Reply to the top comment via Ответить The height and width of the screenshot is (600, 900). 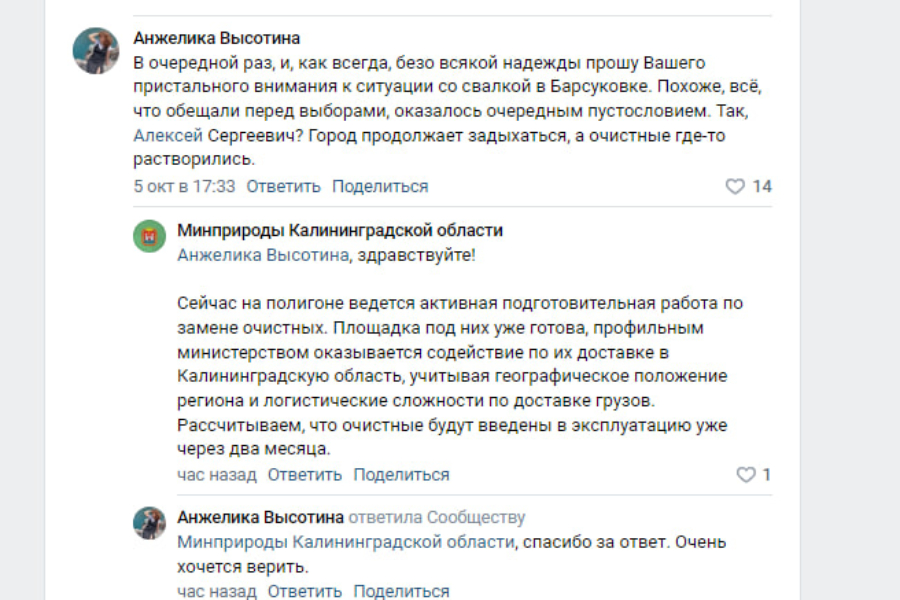(283, 186)
